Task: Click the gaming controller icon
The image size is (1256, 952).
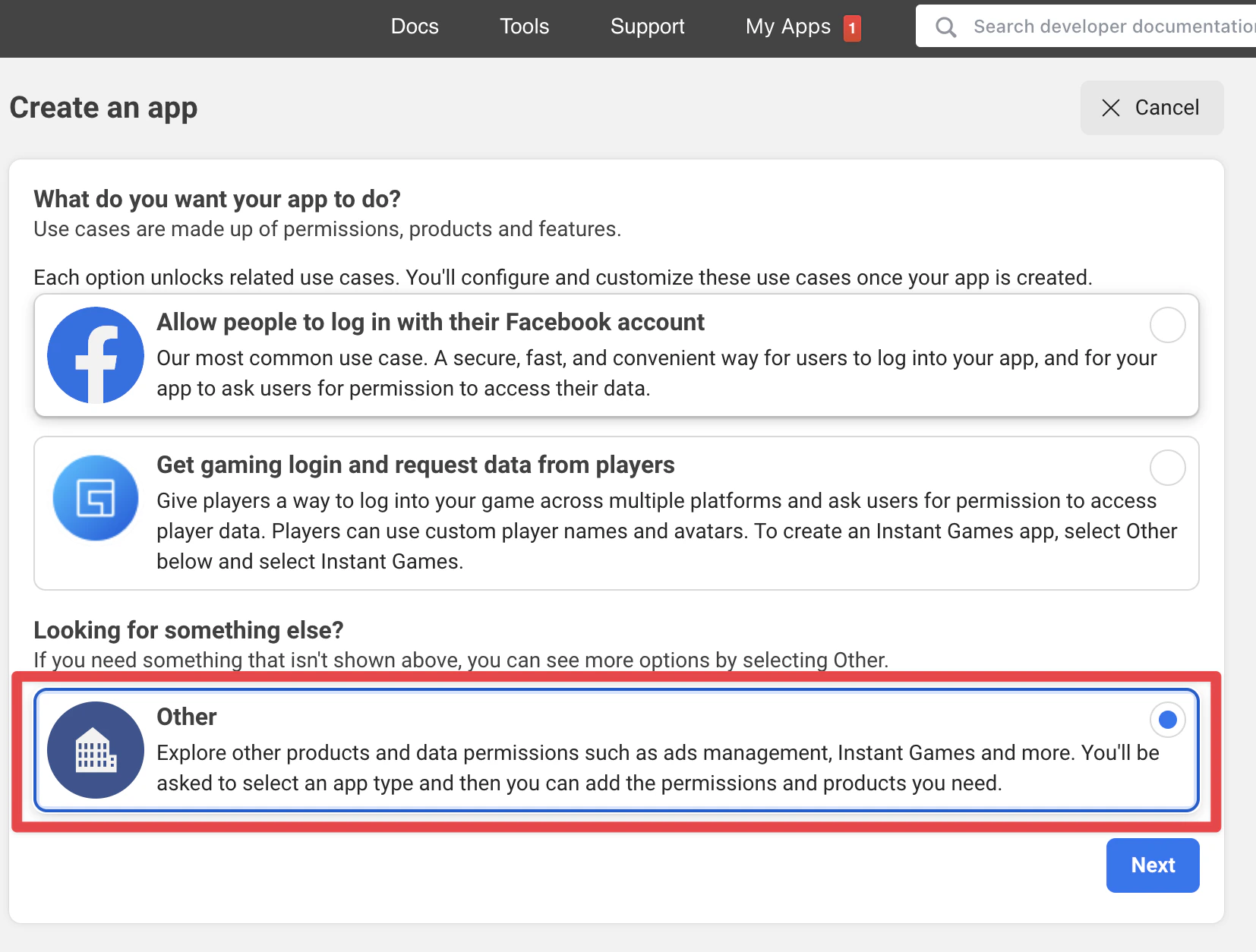Action: click(x=95, y=498)
